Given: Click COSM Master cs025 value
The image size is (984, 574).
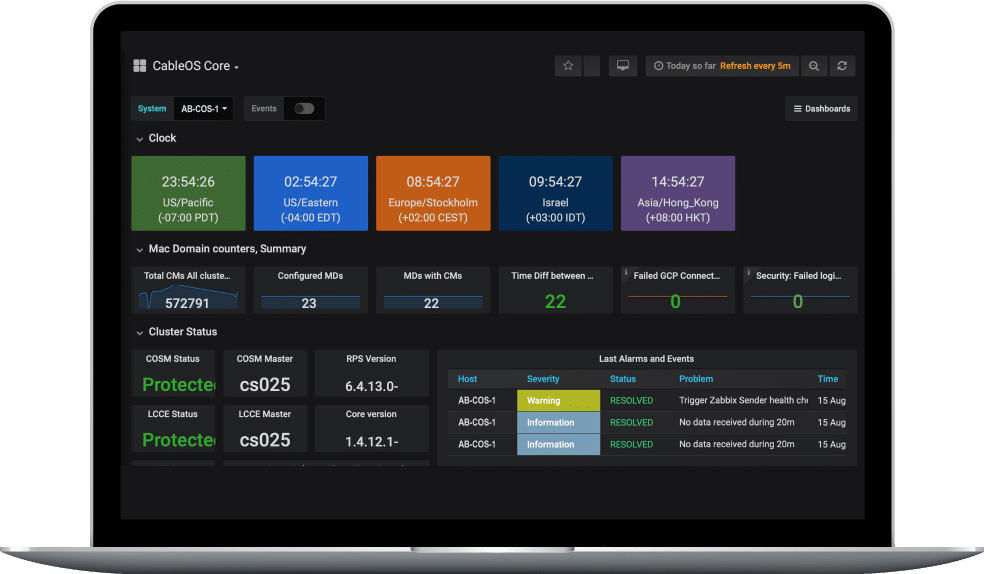Looking at the screenshot, I should tap(265, 385).
